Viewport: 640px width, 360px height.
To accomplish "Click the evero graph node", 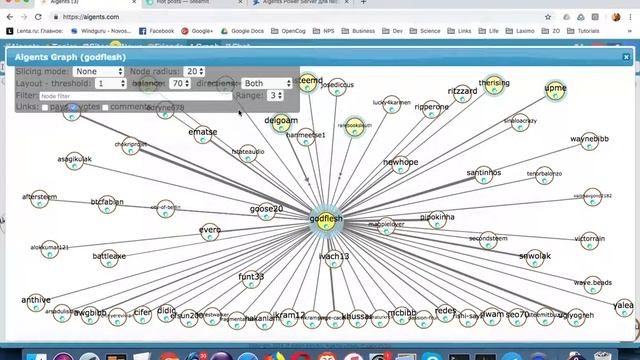I will [210, 232].
